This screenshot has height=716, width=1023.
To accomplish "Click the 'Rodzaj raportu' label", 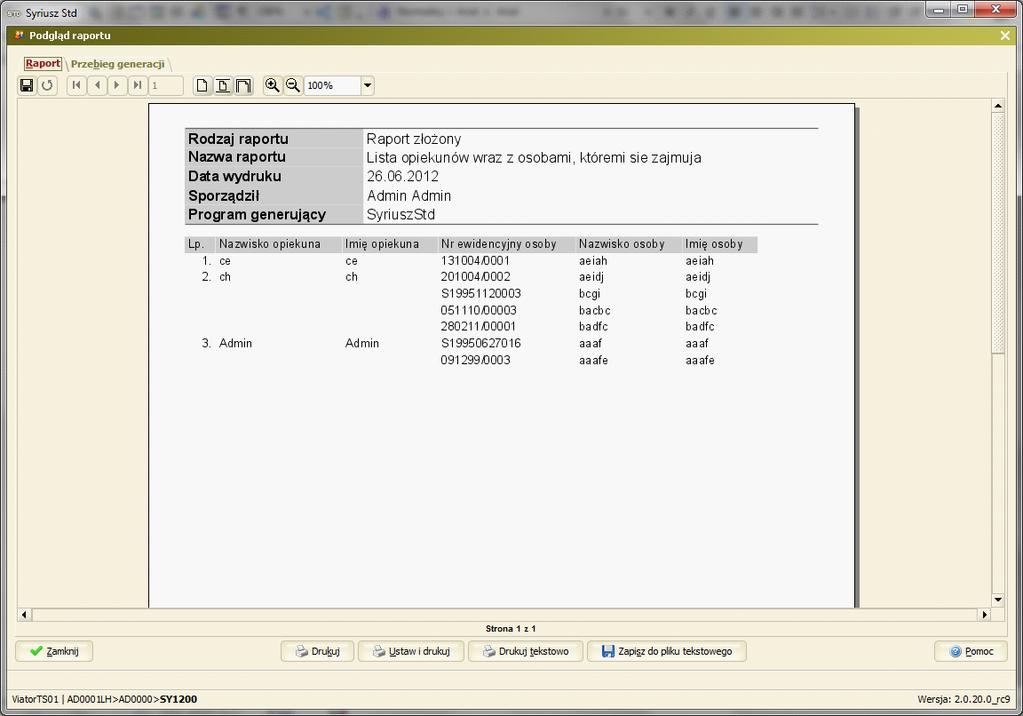I will click(238, 139).
